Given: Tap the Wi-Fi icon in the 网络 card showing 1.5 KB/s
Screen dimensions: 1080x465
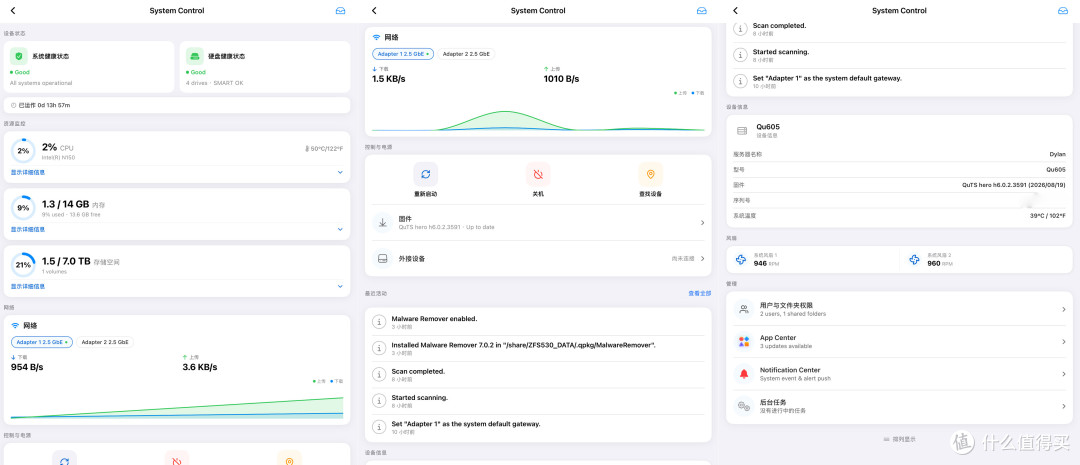Looking at the screenshot, I should tap(376, 37).
